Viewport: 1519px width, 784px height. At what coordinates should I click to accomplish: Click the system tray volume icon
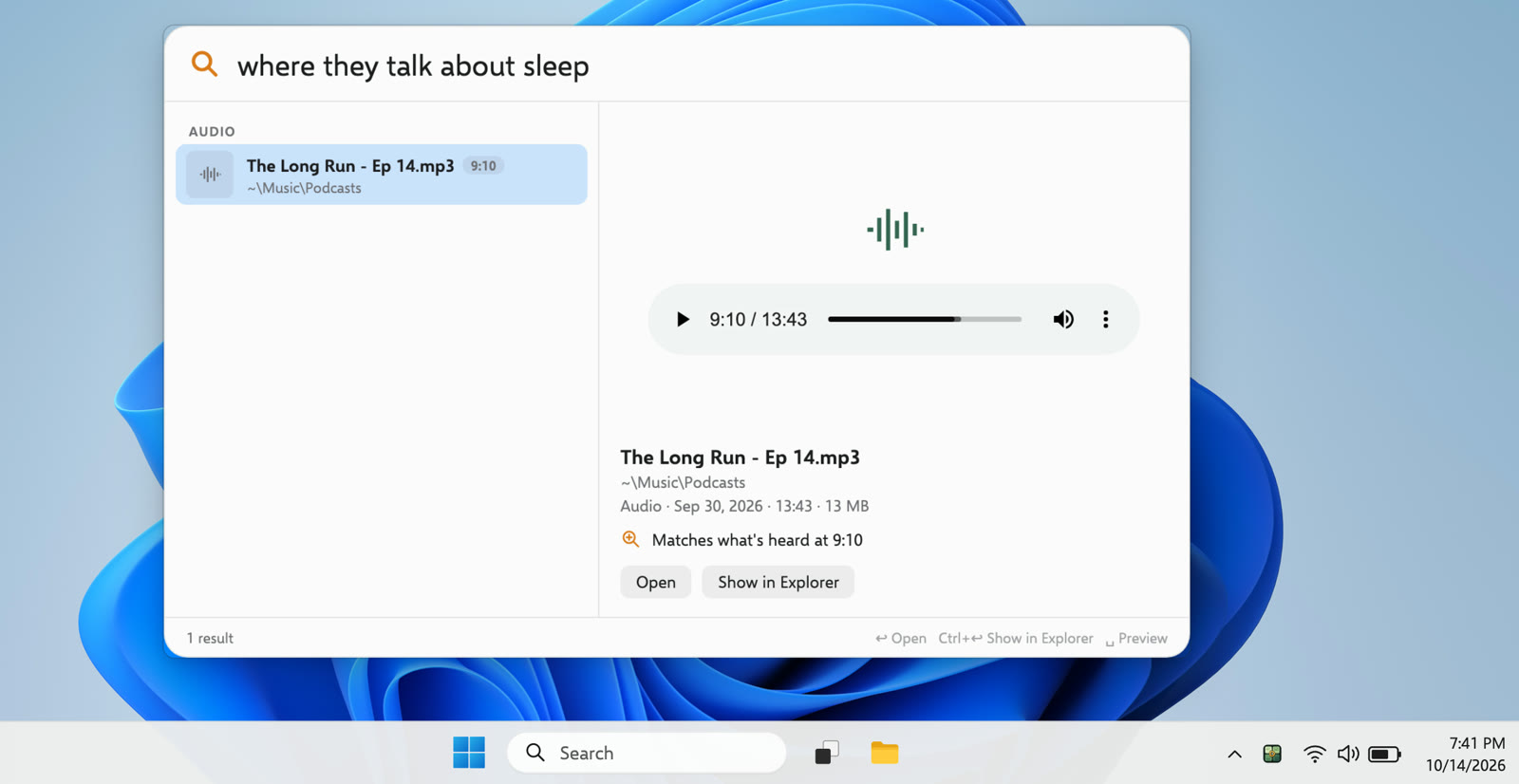(x=1348, y=755)
